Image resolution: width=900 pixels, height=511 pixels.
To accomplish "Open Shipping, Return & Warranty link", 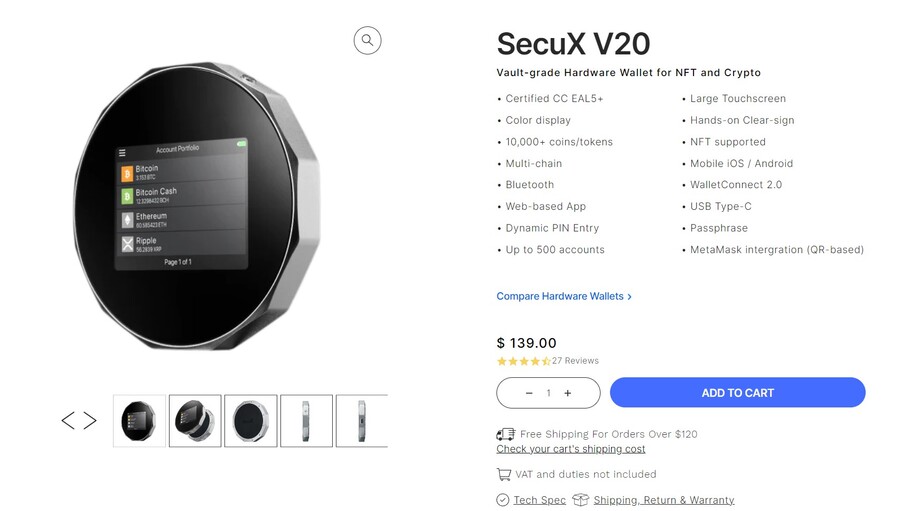I will 663,500.
